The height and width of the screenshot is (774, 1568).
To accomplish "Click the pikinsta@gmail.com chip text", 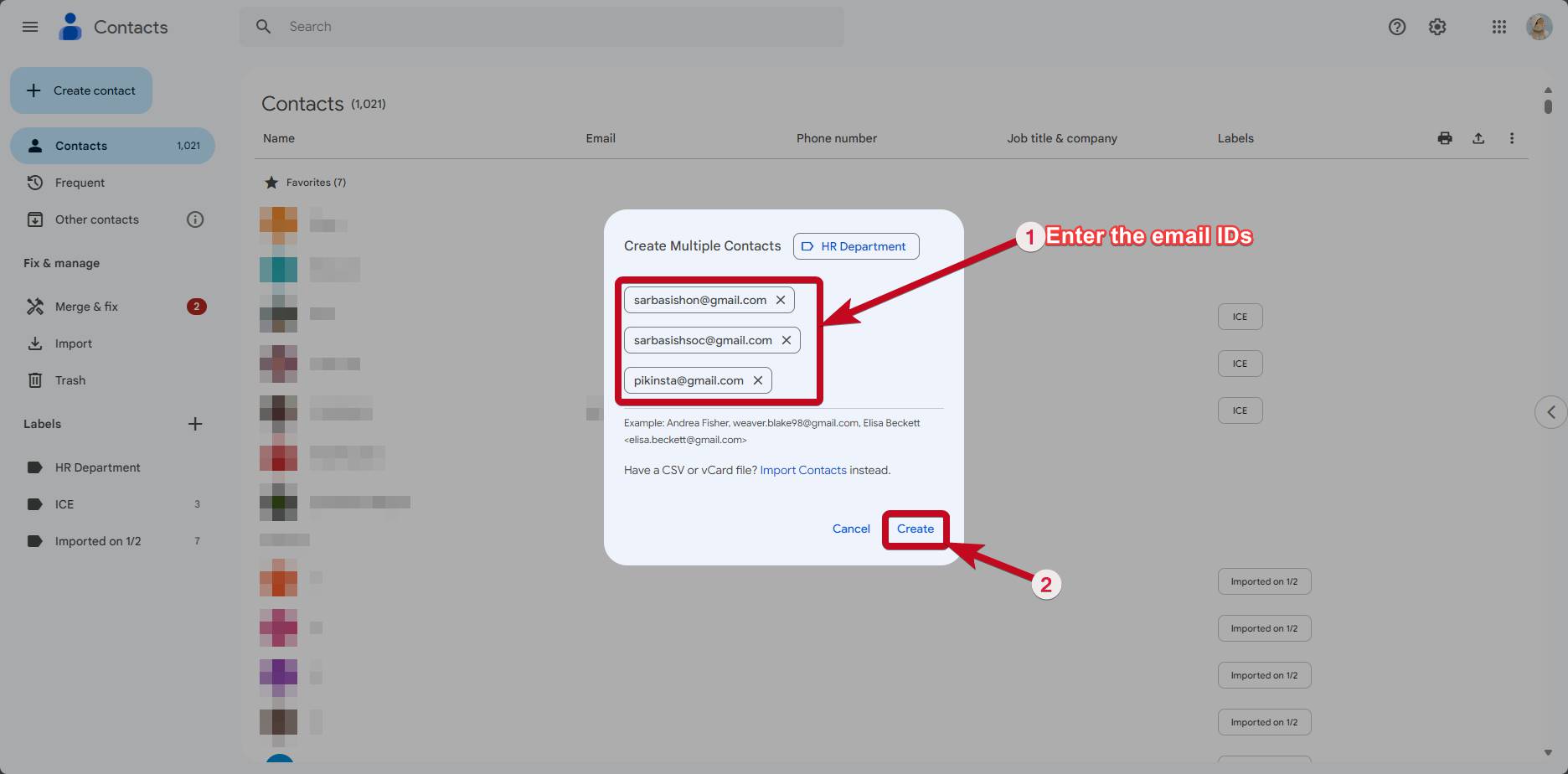I will (x=689, y=380).
